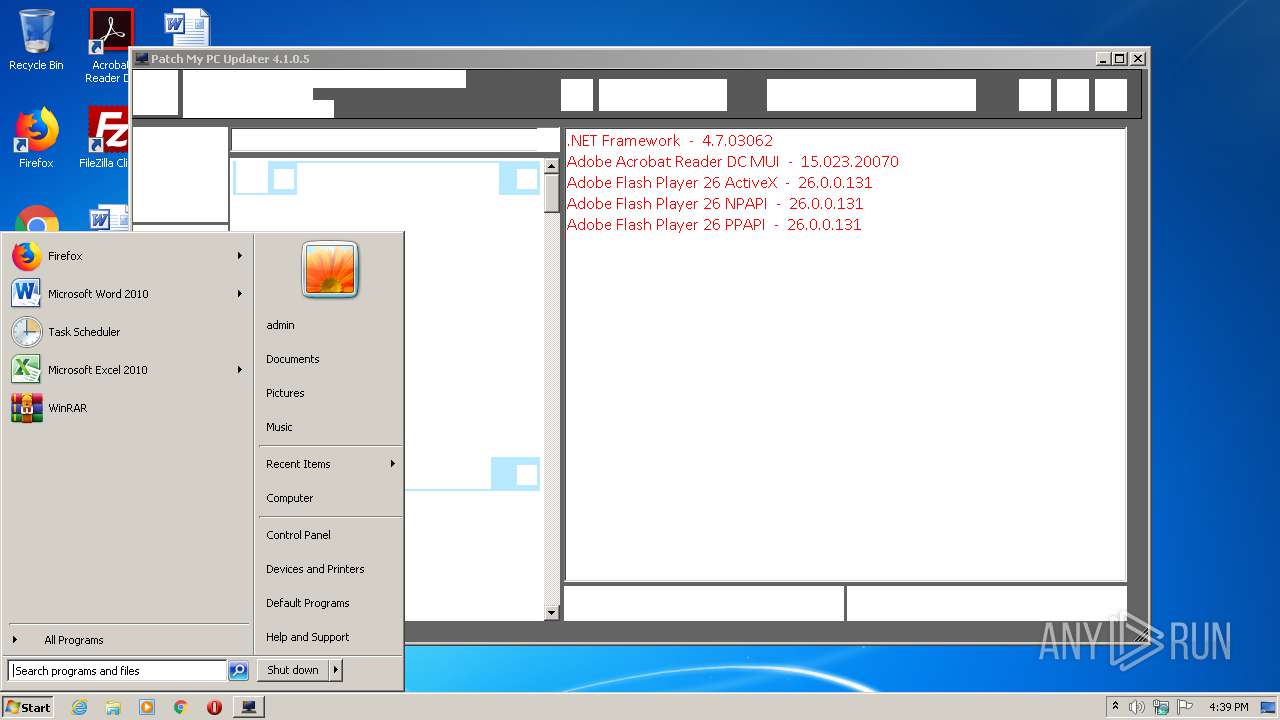This screenshot has height=720, width=1280.
Task: Open Documents from Start menu
Action: pyautogui.click(x=293, y=359)
